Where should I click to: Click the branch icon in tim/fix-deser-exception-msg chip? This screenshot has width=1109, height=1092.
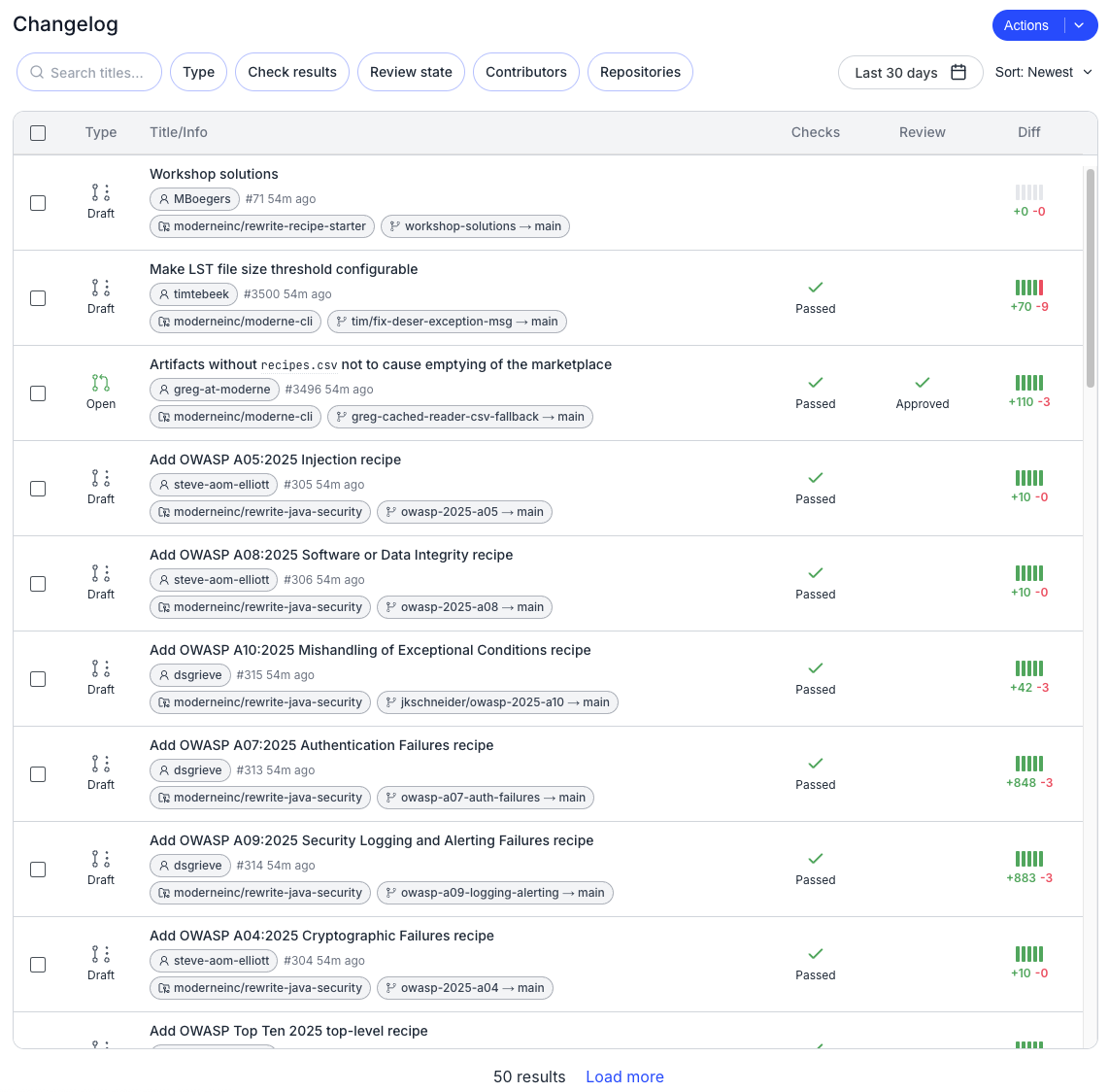point(341,322)
